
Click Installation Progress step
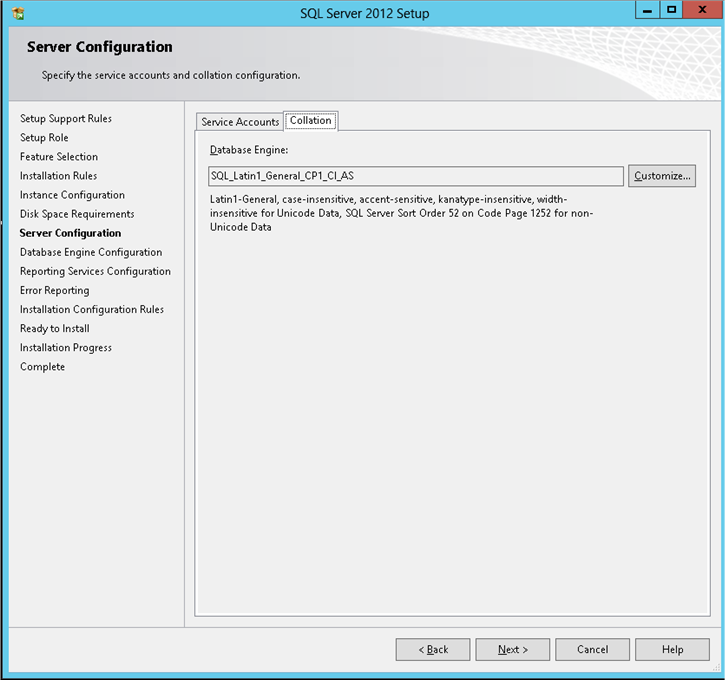click(66, 348)
